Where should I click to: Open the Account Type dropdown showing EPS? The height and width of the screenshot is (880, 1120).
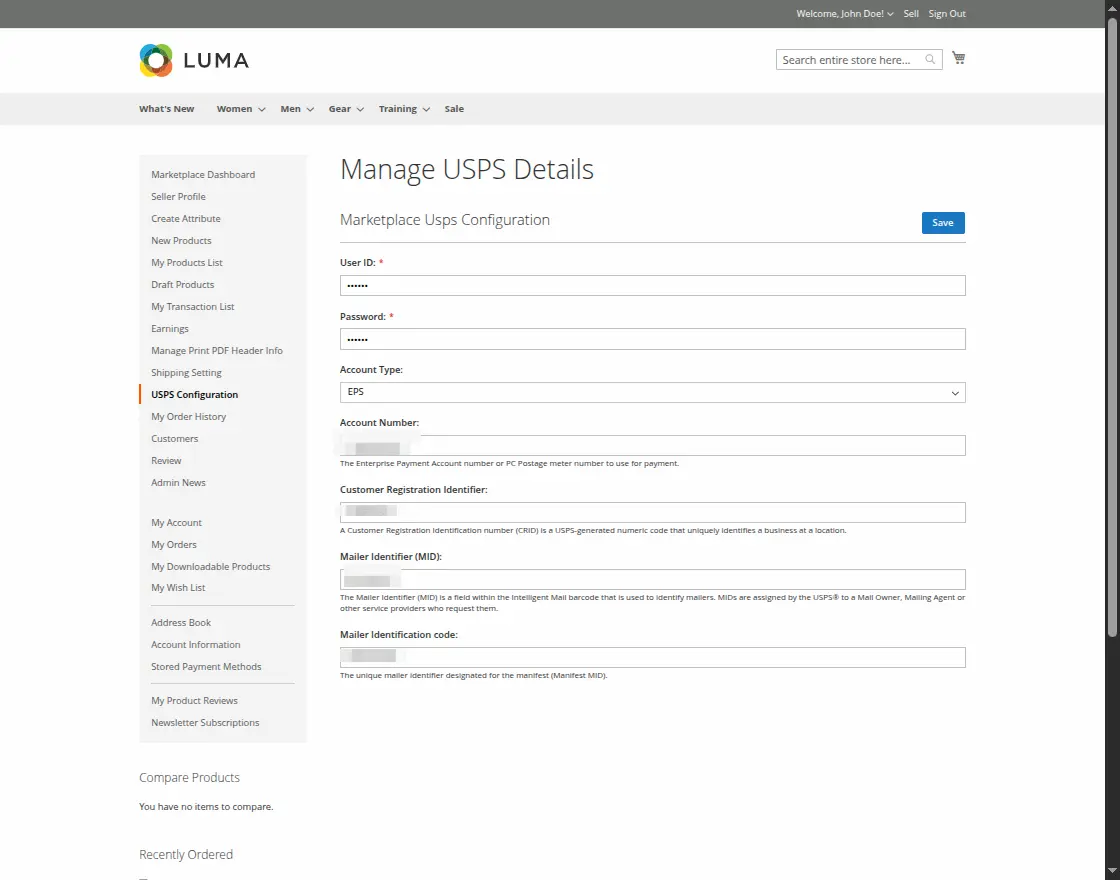(x=652, y=392)
